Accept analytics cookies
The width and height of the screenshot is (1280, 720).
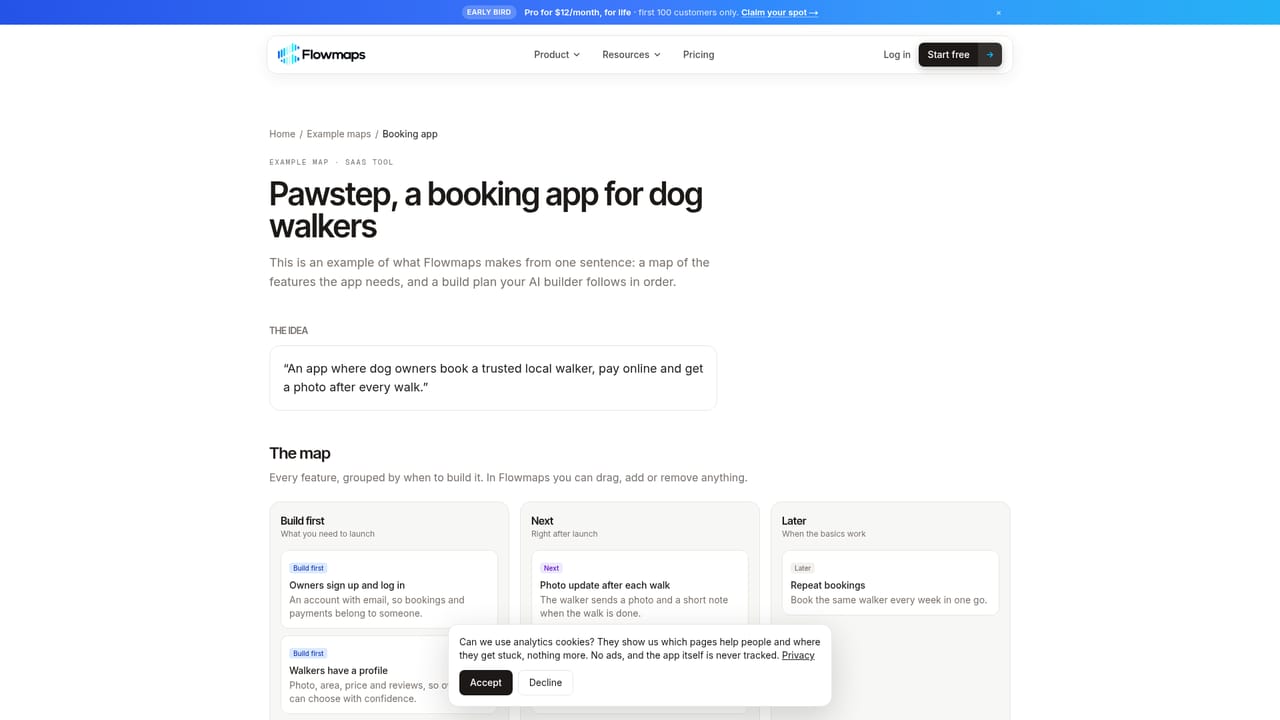pyautogui.click(x=486, y=683)
